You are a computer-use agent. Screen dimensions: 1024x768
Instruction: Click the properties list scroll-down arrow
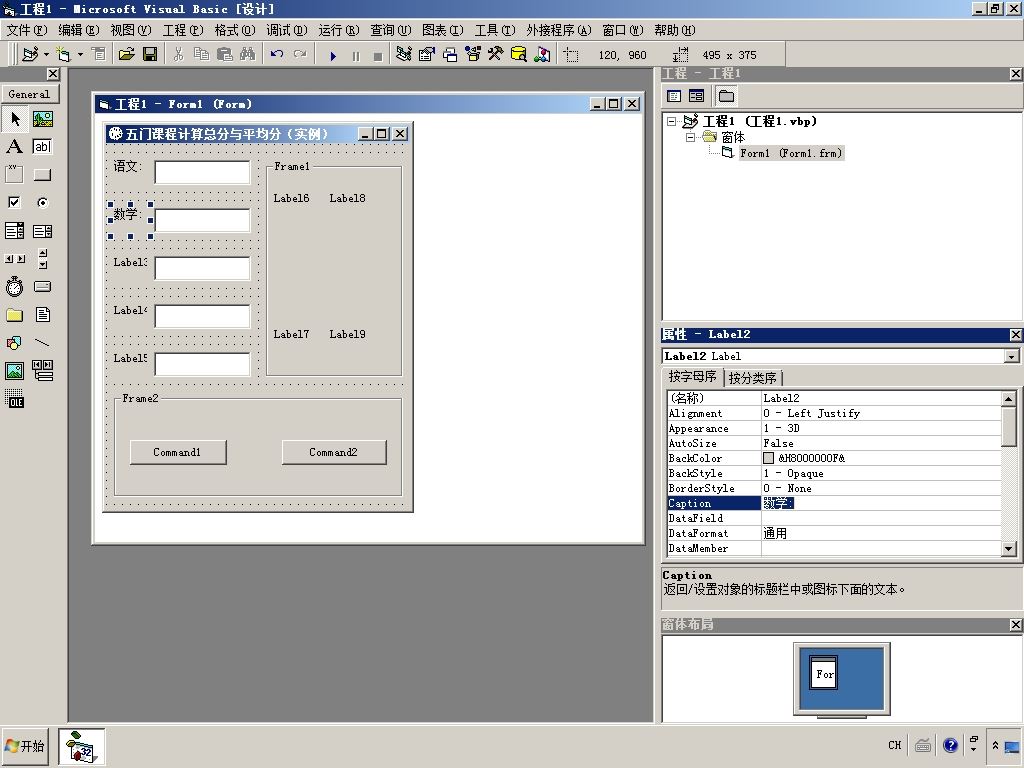tap(1008, 549)
